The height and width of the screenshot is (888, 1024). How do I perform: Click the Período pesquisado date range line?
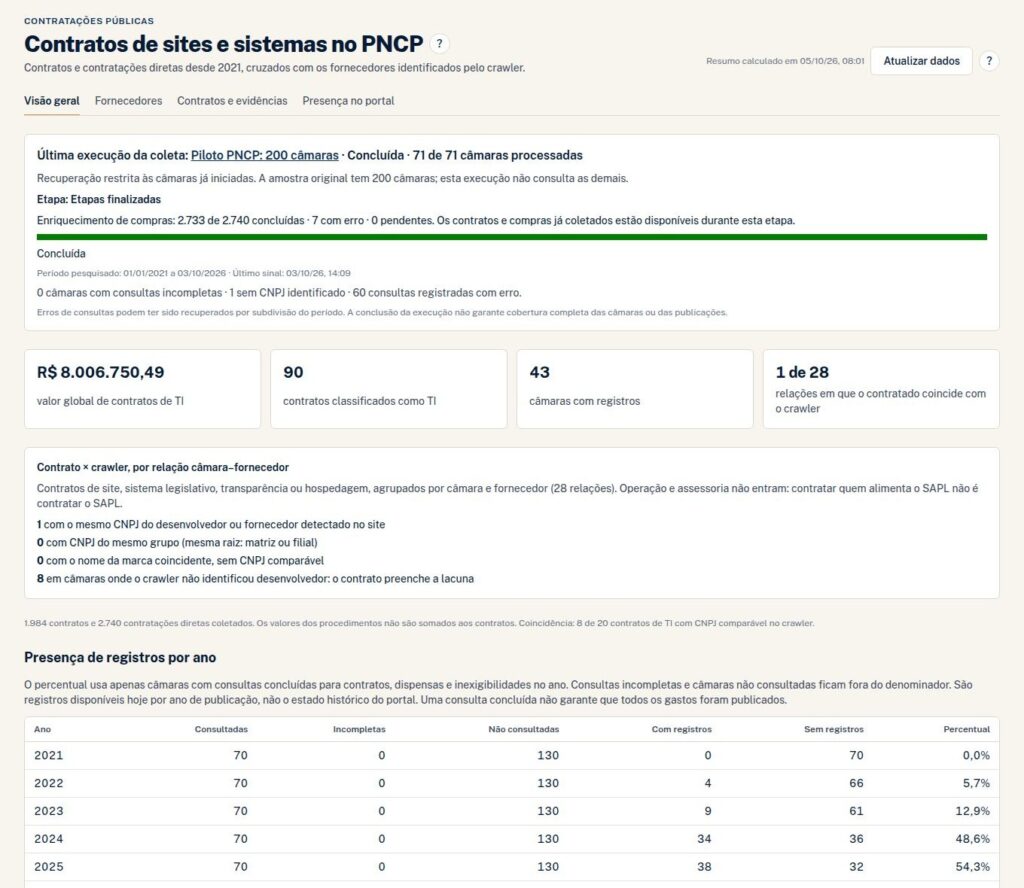[x=193, y=274]
